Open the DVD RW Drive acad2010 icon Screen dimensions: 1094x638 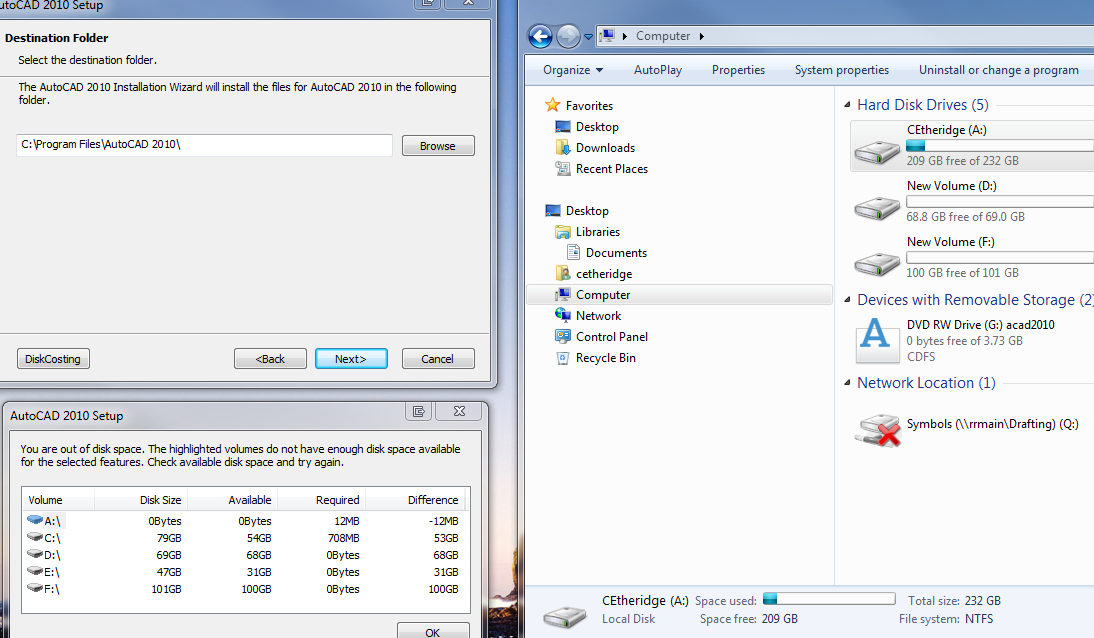tap(876, 339)
